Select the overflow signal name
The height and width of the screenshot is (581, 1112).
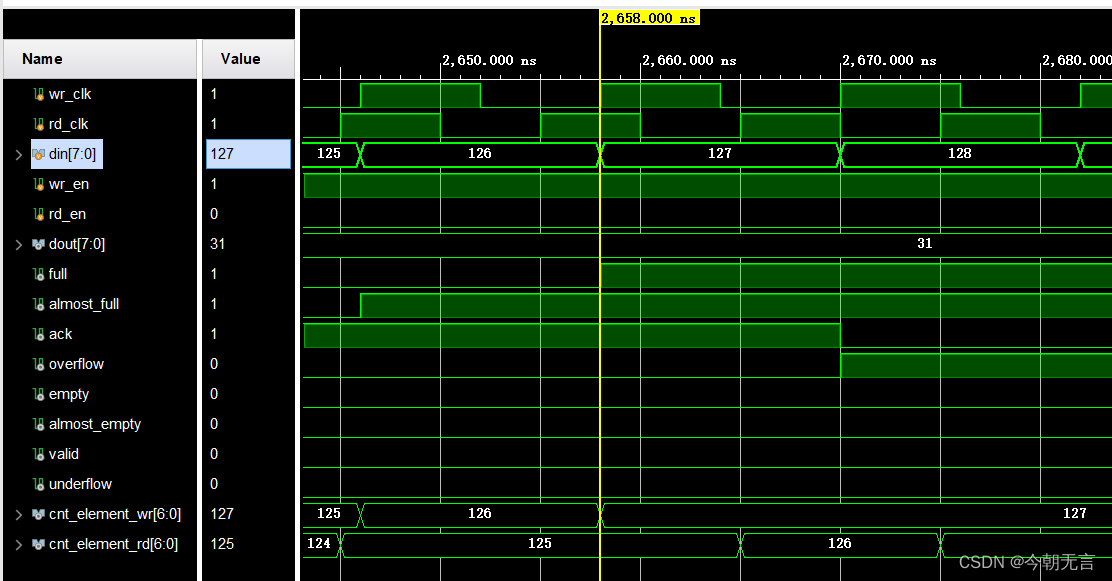click(77, 364)
